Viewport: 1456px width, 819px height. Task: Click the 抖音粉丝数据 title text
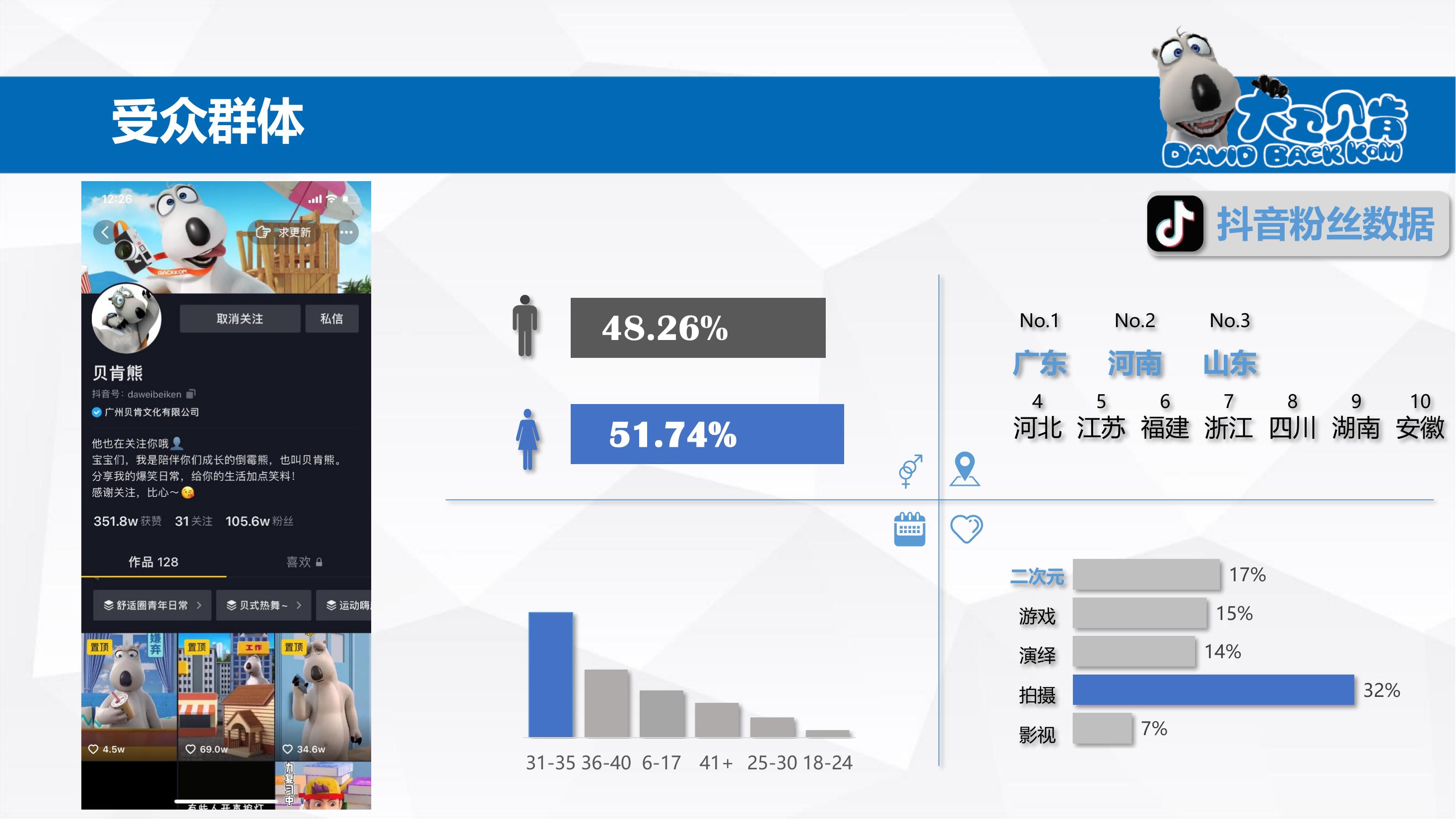(x=1325, y=225)
